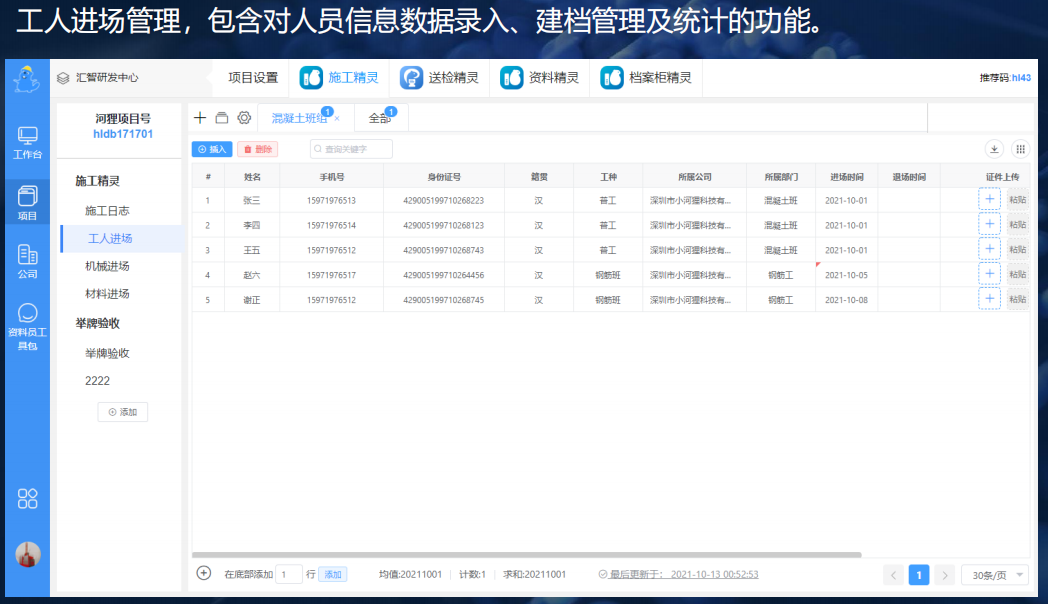Click the download icon above the table
The width and height of the screenshot is (1048, 604).
click(x=994, y=149)
